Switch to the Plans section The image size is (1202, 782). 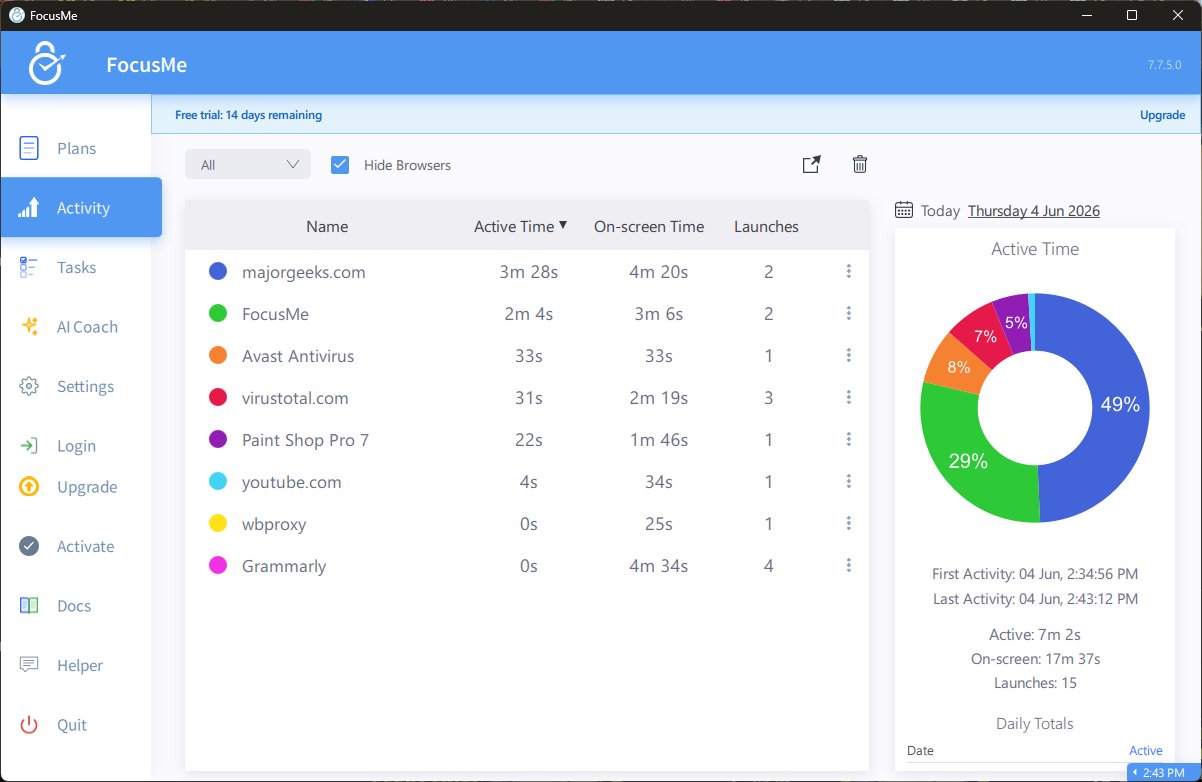pyautogui.click(x=81, y=148)
